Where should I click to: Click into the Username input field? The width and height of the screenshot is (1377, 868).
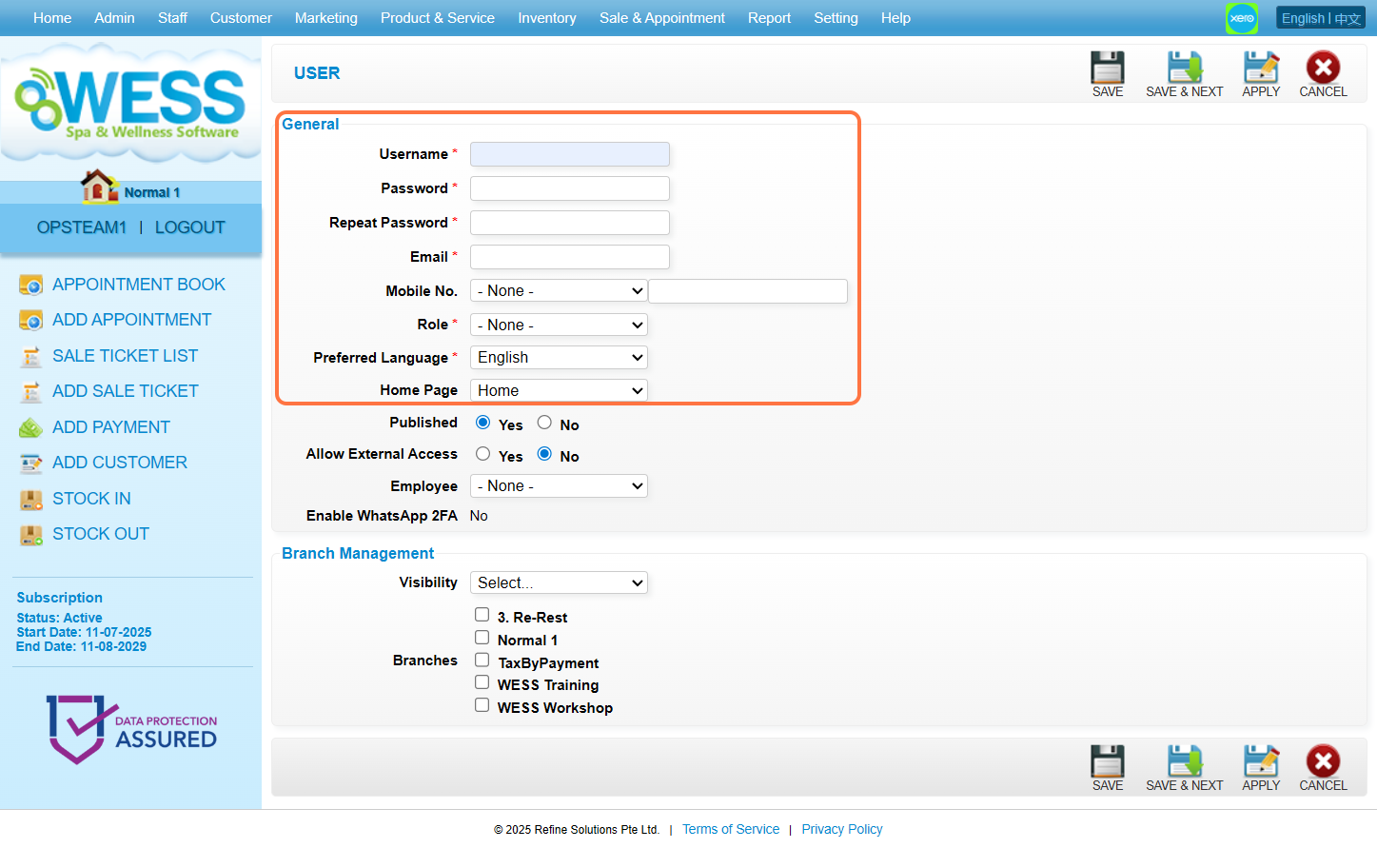click(x=569, y=154)
